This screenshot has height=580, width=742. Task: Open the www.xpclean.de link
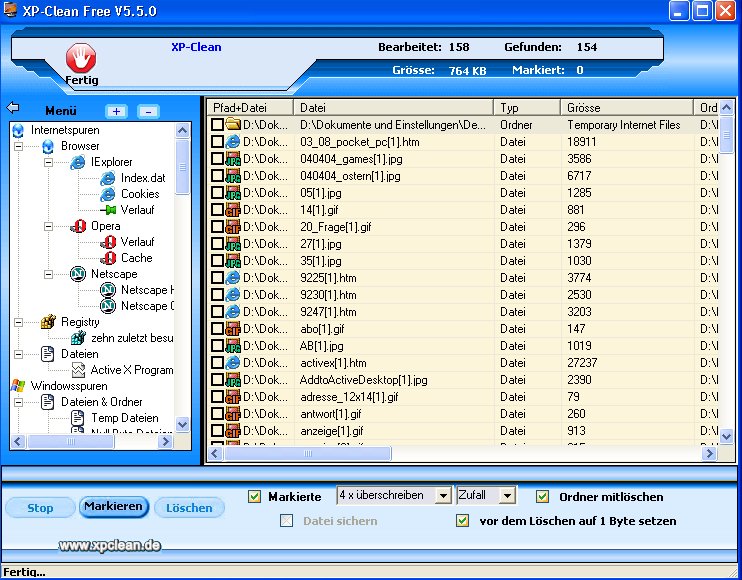tap(109, 545)
